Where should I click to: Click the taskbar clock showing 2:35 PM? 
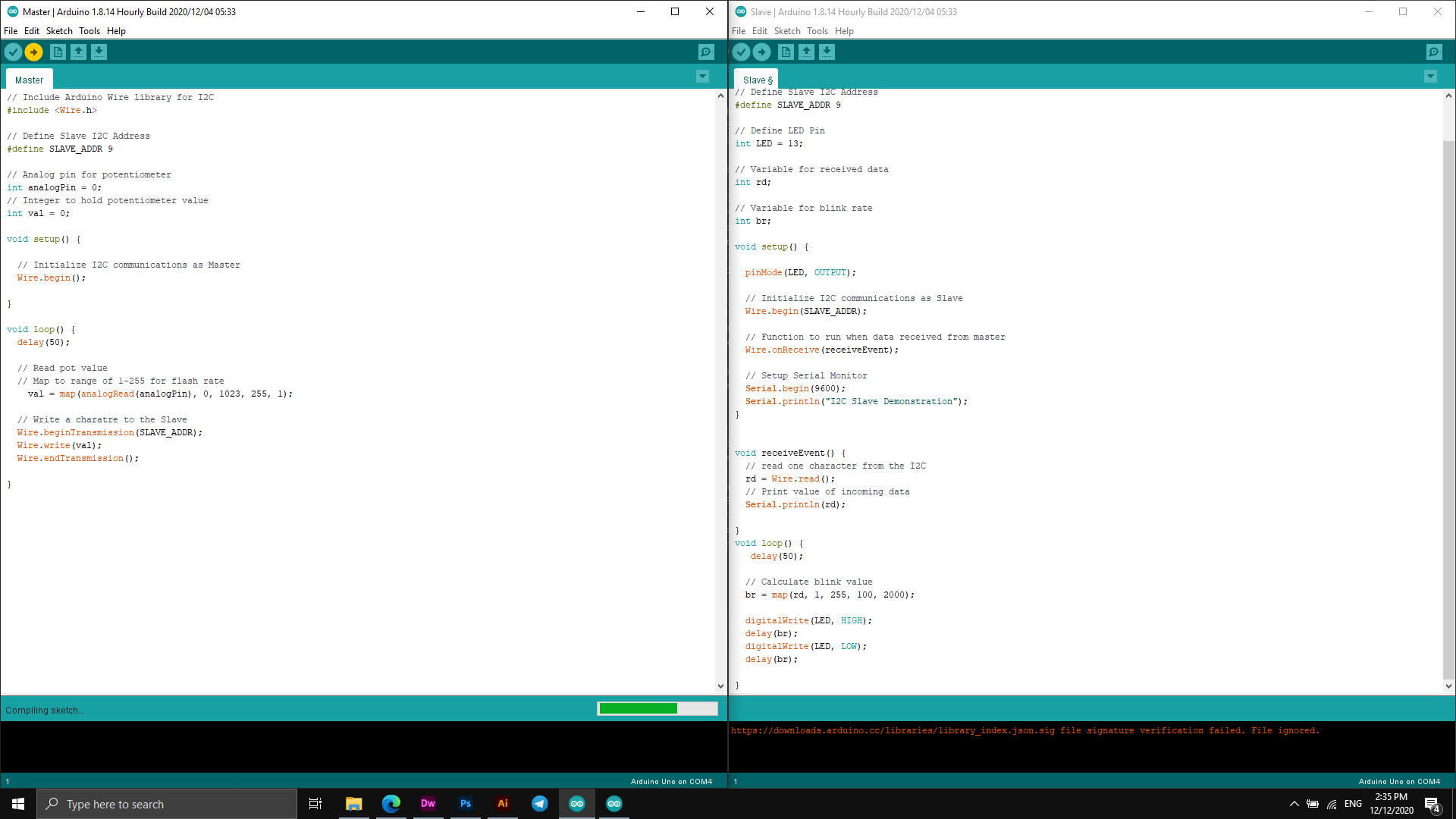[x=1391, y=804]
